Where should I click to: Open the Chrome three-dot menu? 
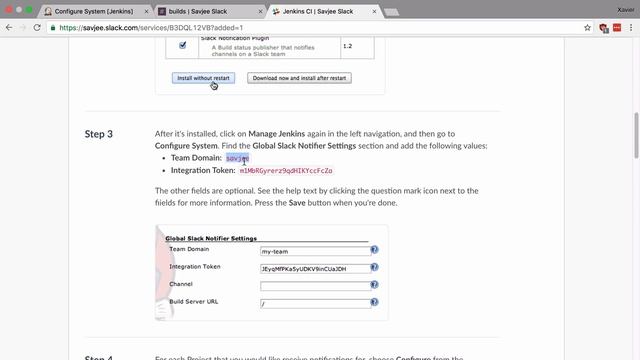pos(631,28)
